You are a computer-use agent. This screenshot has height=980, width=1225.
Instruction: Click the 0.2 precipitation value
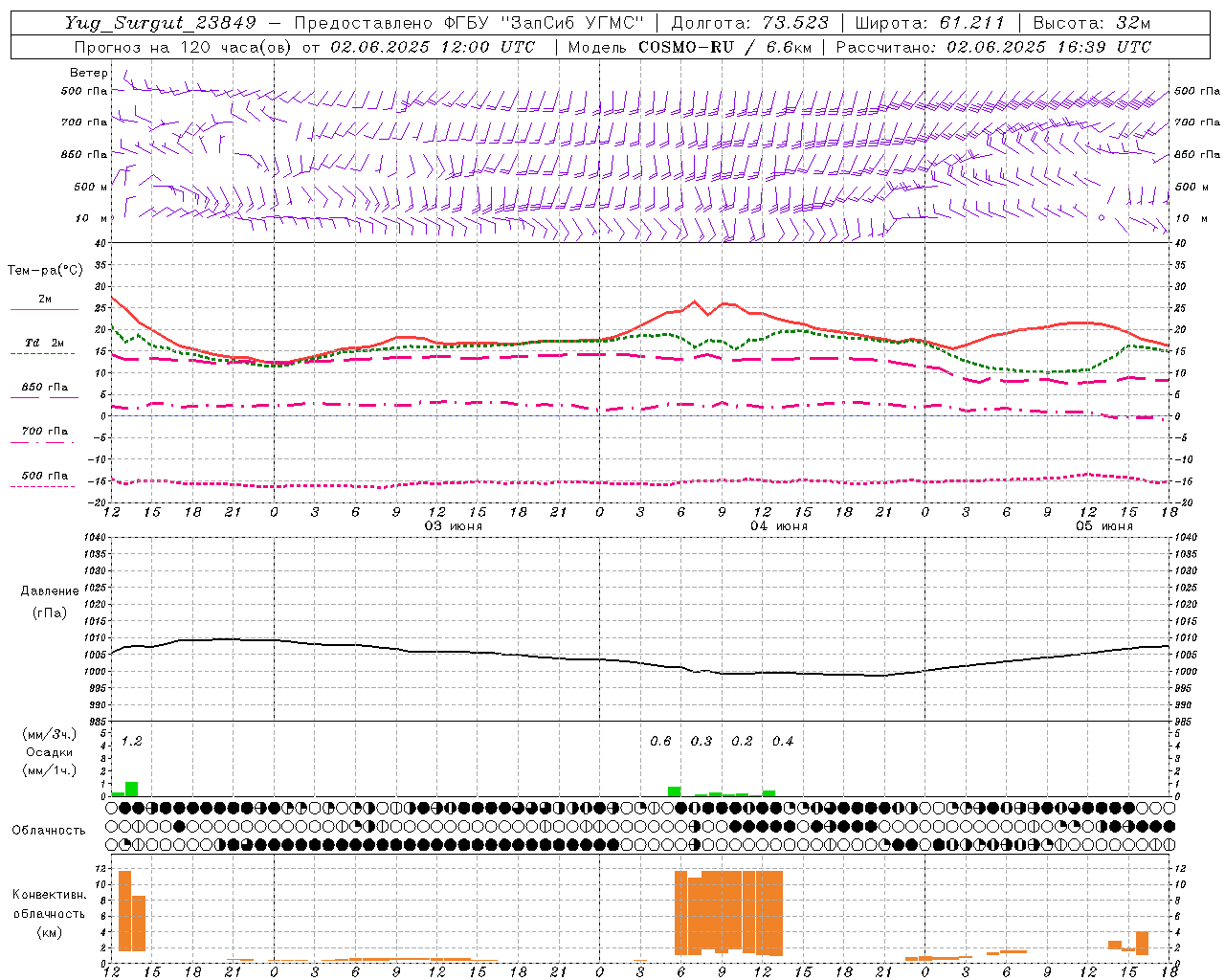coord(742,741)
